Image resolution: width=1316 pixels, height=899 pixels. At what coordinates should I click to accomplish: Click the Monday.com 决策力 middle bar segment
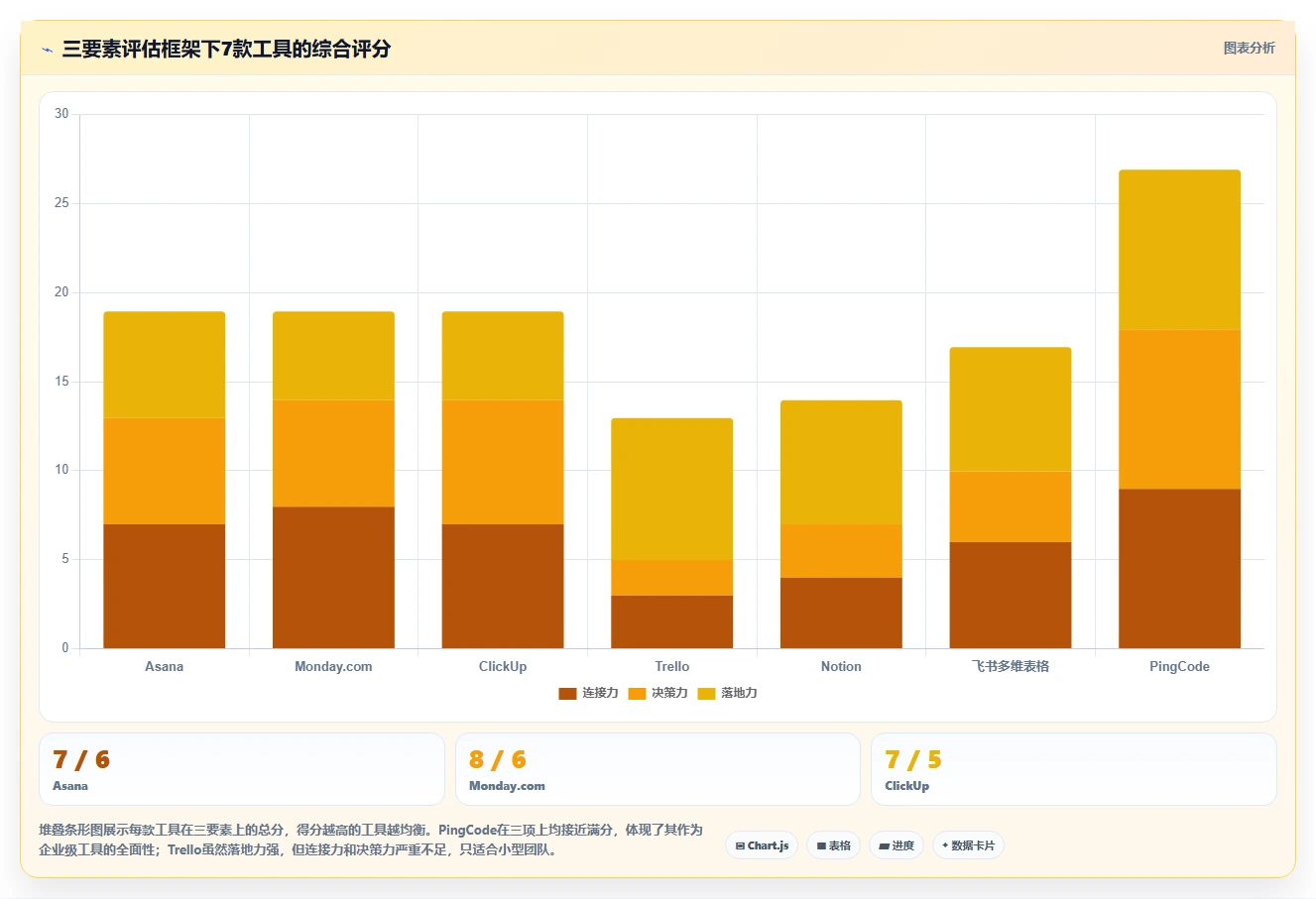pyautogui.click(x=333, y=454)
